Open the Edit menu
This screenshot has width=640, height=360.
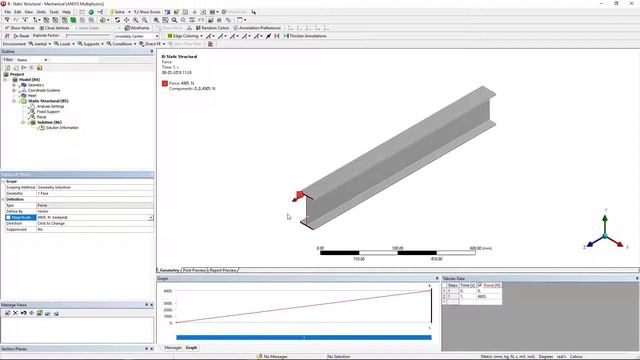pyautogui.click(x=18, y=12)
